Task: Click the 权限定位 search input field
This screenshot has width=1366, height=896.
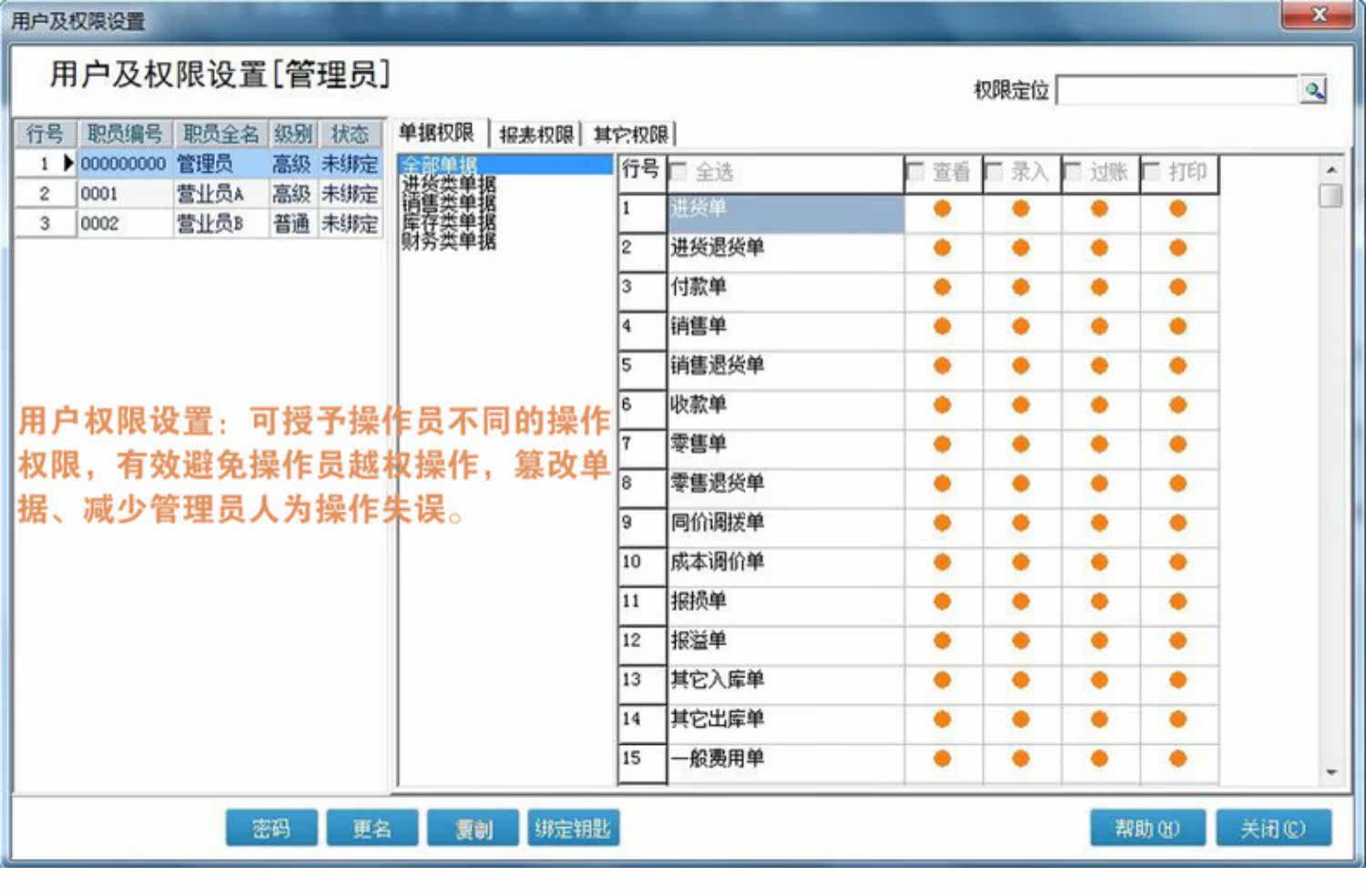Action: click(1177, 90)
